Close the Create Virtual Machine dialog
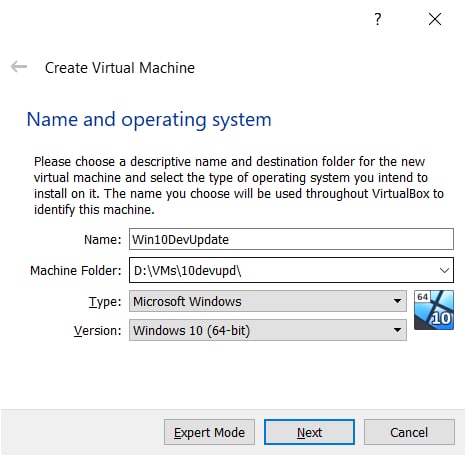Screen dimensions: 466x456 click(435, 19)
